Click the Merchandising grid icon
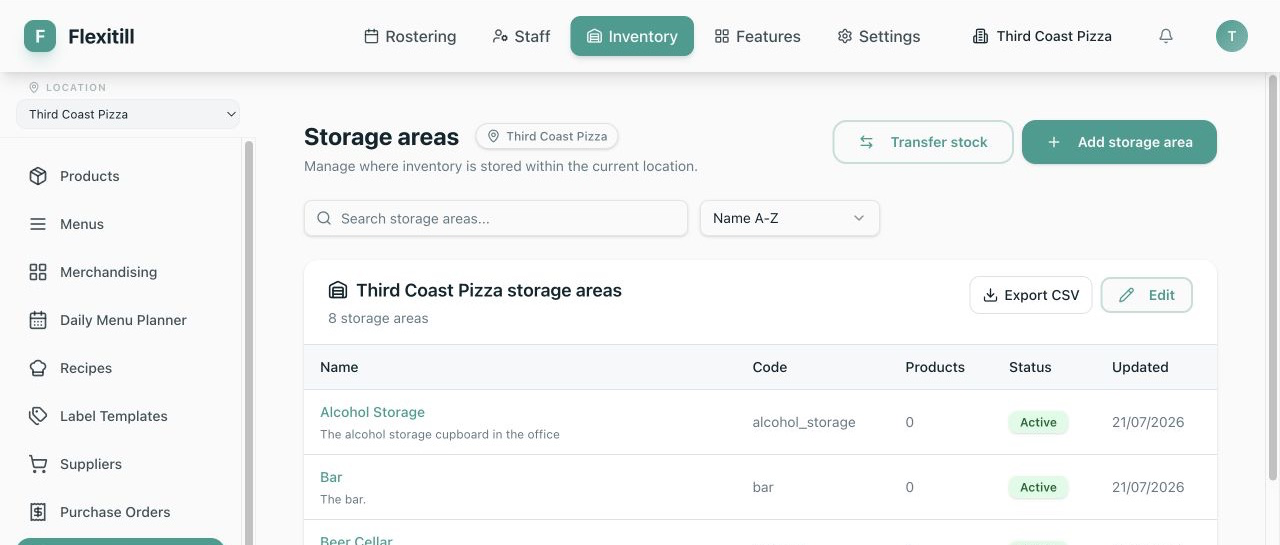 (x=38, y=272)
